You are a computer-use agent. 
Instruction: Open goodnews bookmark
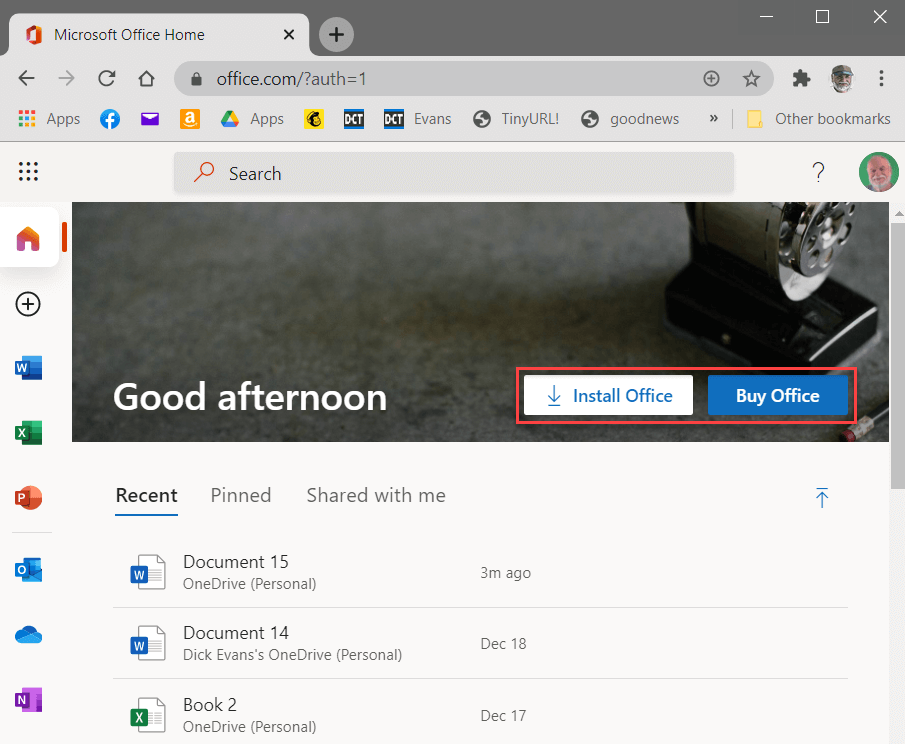[630, 119]
